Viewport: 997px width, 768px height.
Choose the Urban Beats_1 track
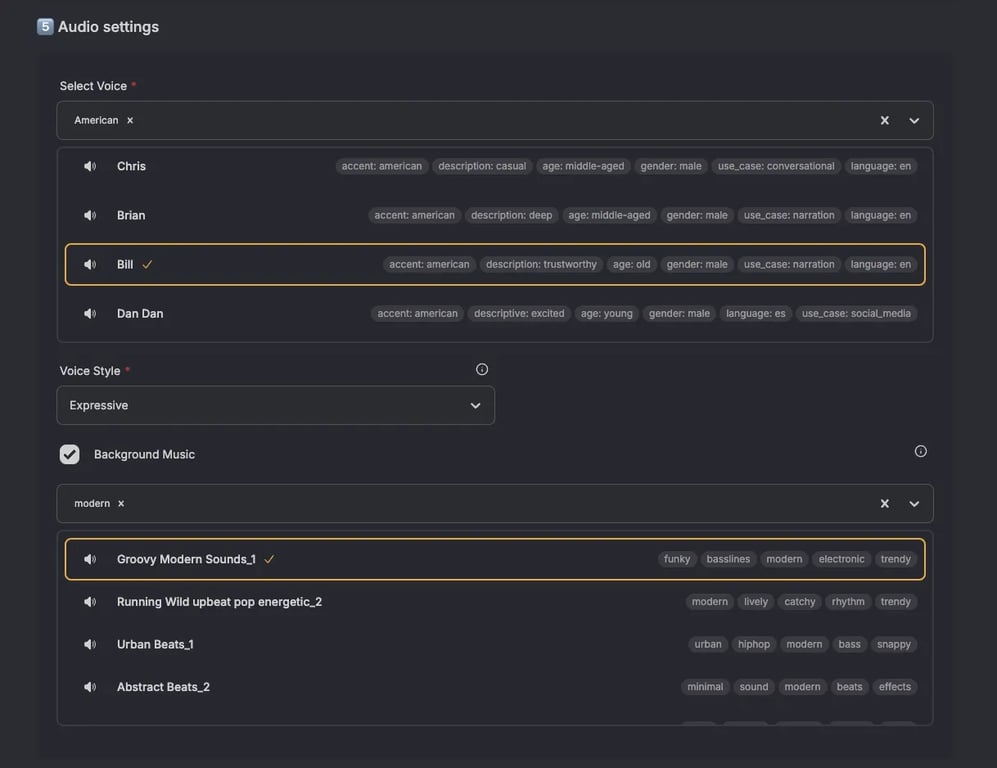click(x=155, y=644)
